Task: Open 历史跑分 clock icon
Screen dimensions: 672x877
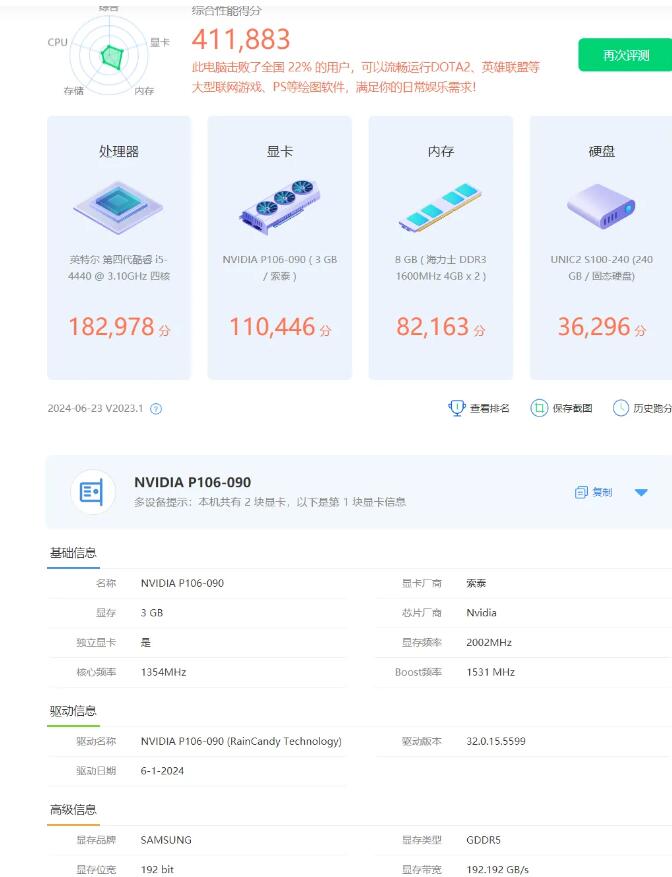Action: [621, 408]
